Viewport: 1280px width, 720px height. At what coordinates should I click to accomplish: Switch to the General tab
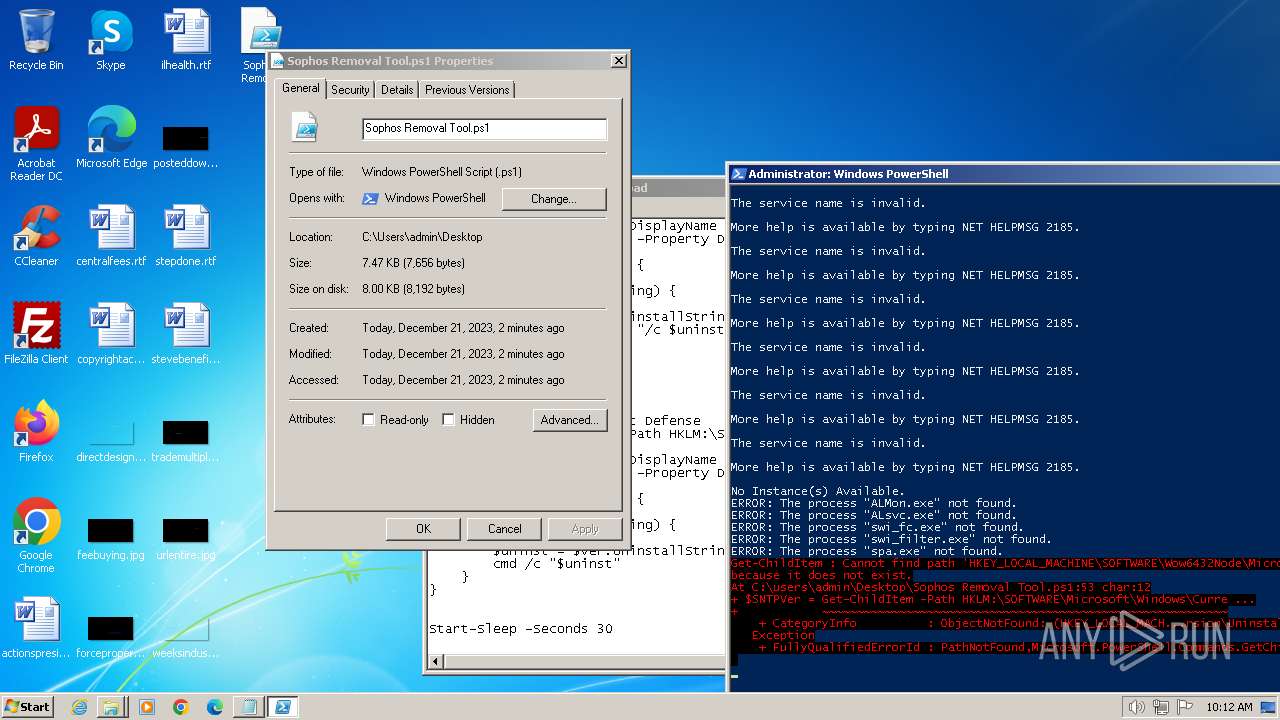(x=301, y=88)
